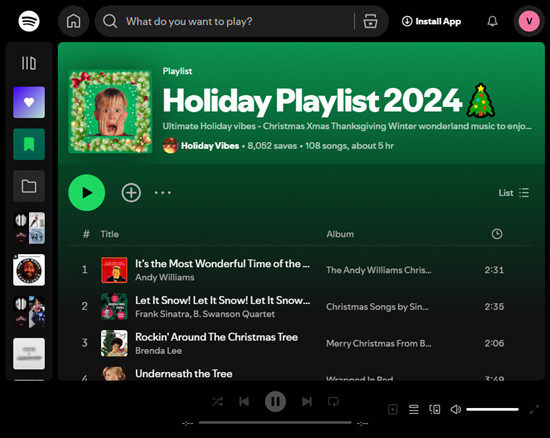The height and width of the screenshot is (438, 550).
Task: Go to Home via house icon
Action: 73,21
